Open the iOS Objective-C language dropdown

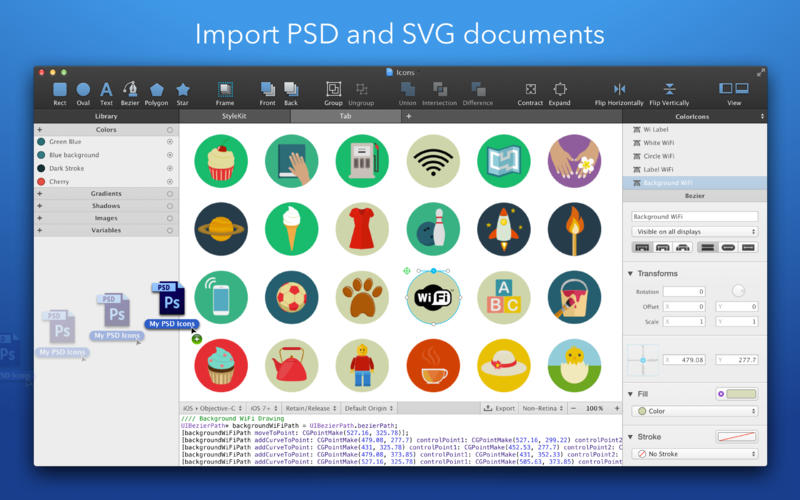tap(213, 408)
